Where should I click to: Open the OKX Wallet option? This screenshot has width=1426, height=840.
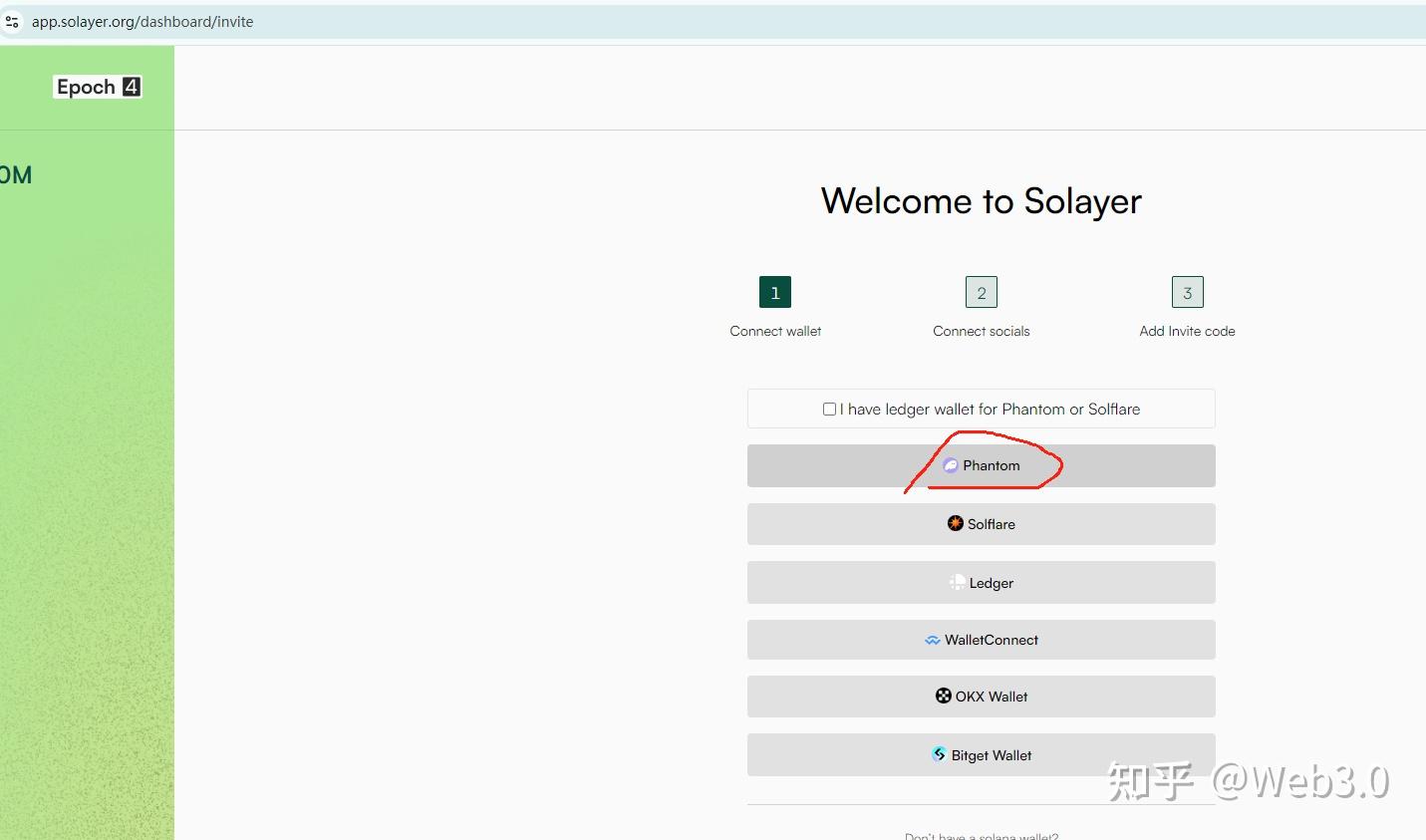point(981,696)
